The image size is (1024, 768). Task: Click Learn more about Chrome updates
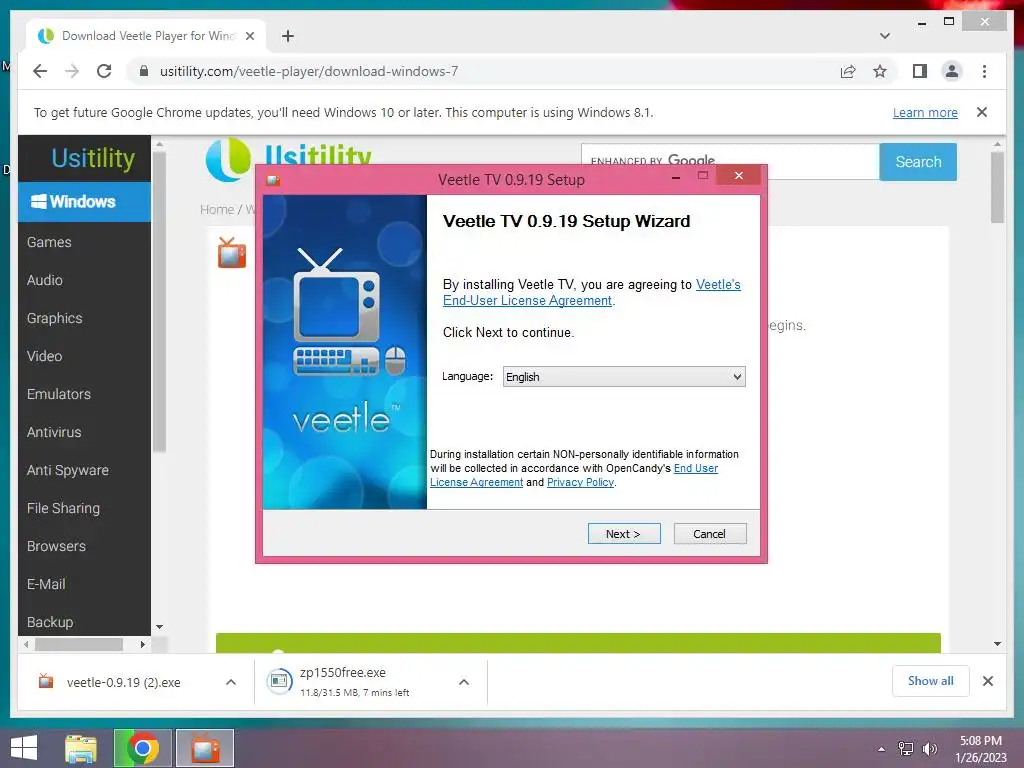click(x=925, y=112)
